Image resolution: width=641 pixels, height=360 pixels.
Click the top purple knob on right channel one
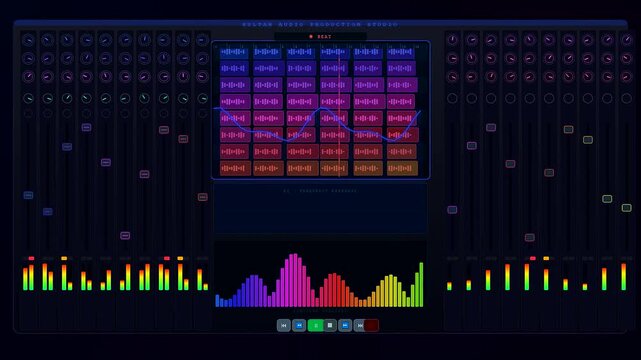[452, 40]
